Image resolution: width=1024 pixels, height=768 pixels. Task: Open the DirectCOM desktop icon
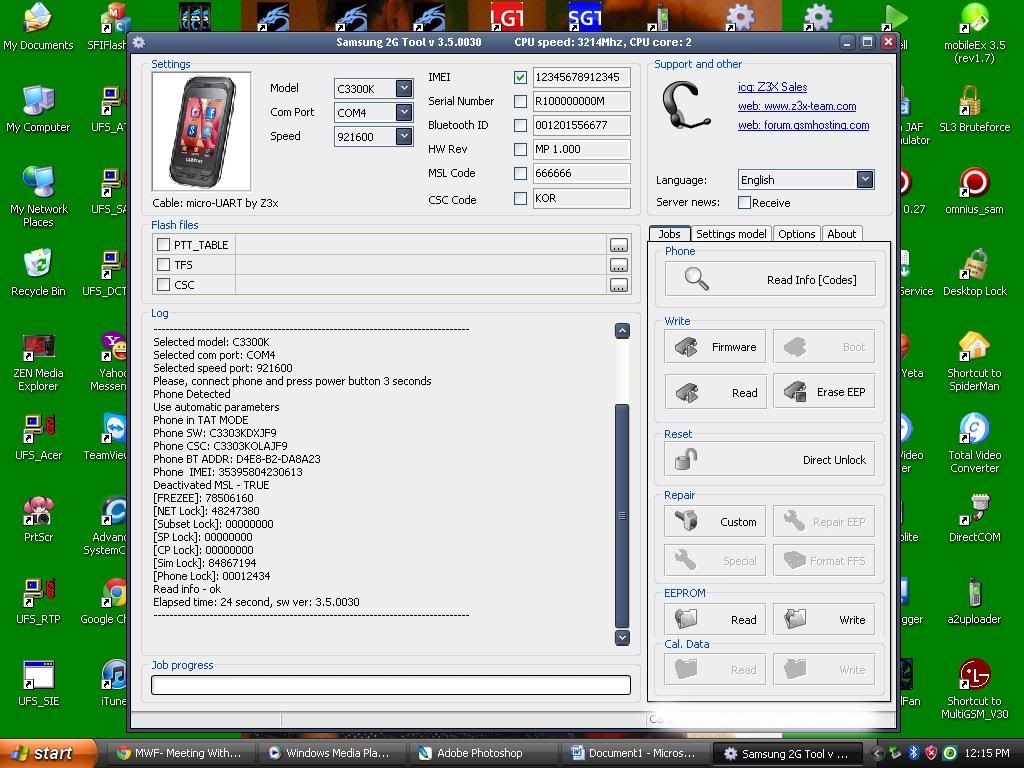pos(974,520)
